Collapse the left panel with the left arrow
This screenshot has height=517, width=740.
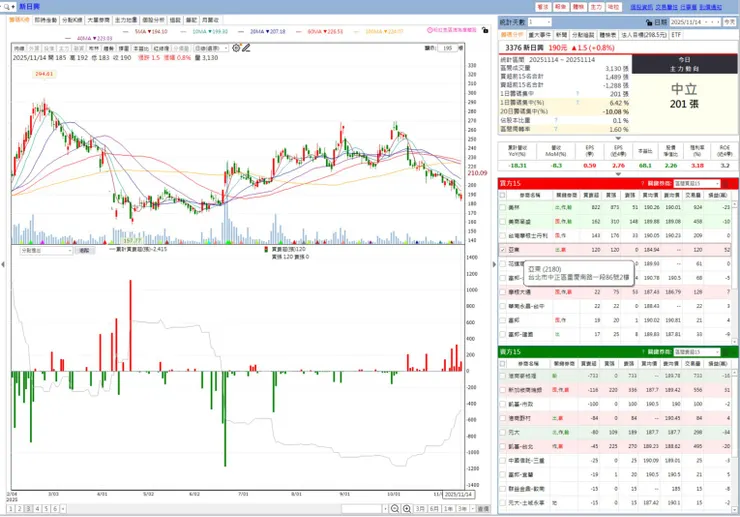(3, 264)
